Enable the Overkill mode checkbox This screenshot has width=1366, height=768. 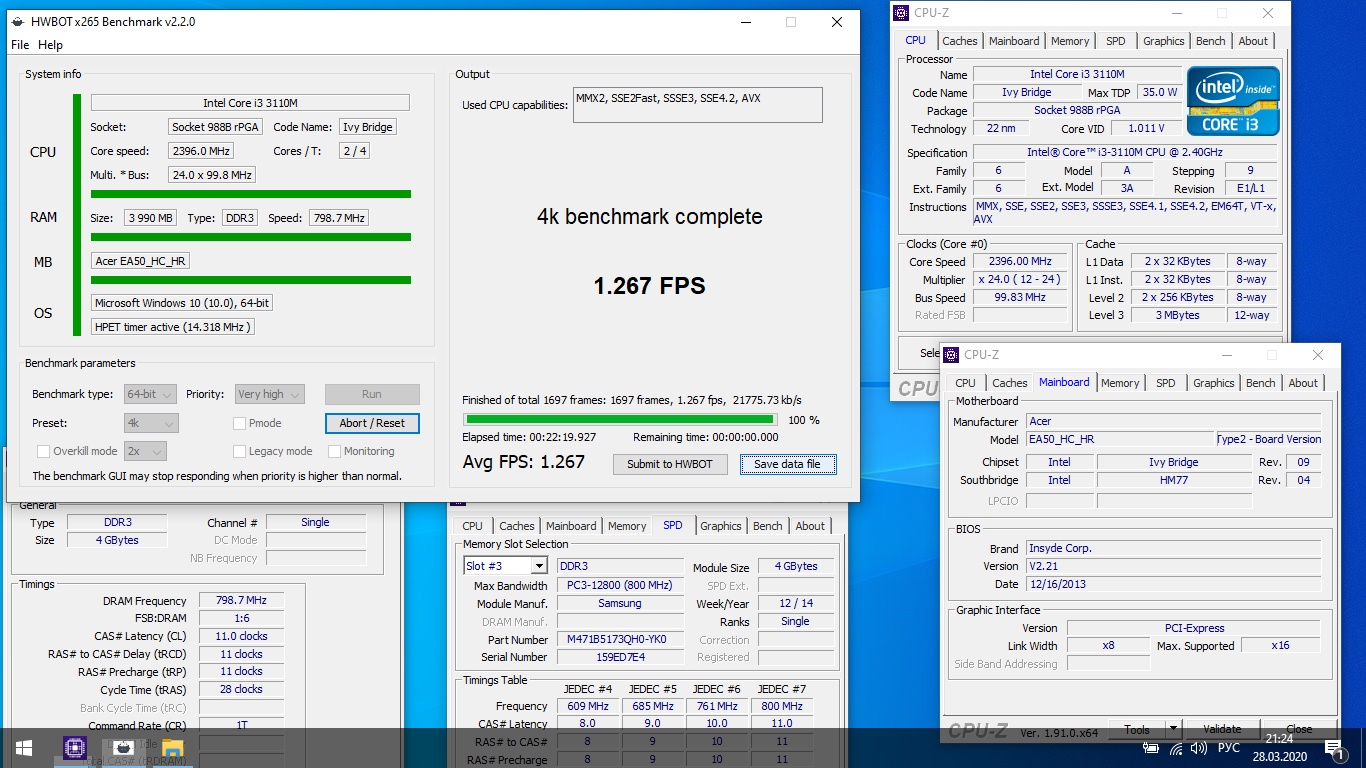(x=43, y=451)
